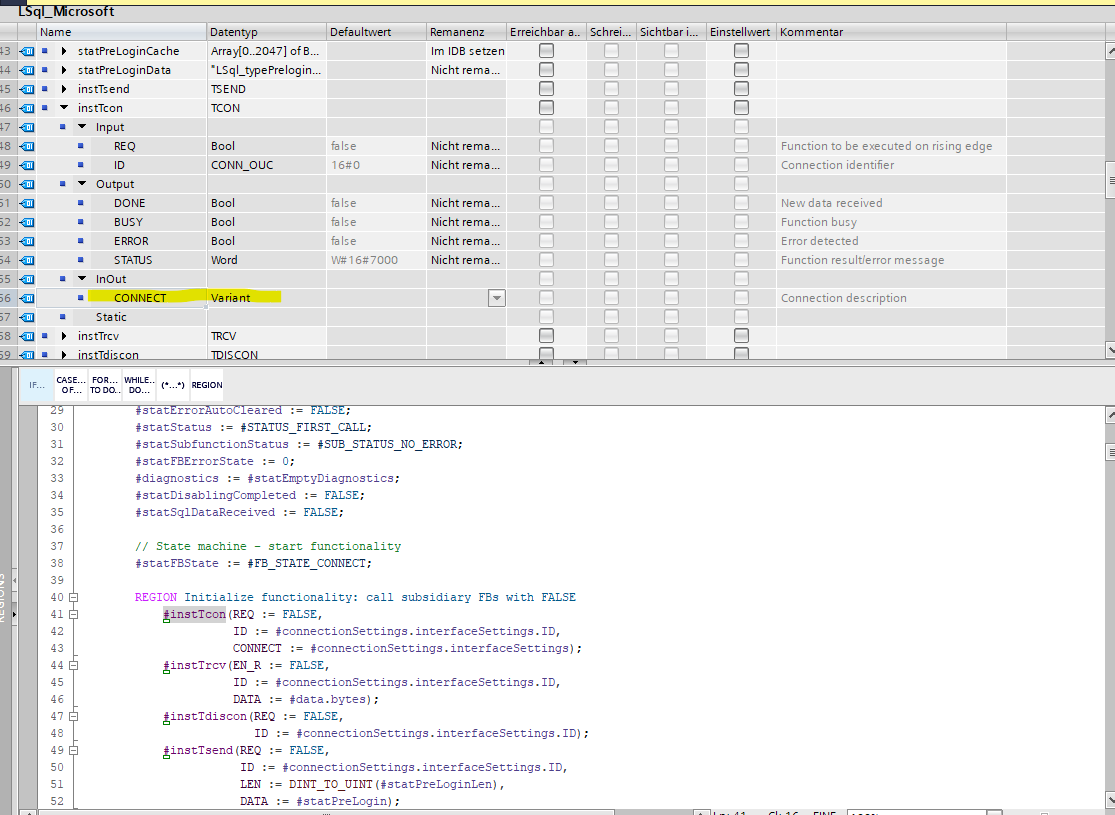Insert a FOR TO DO loop
This screenshot has width=1115, height=815.
pyautogui.click(x=103, y=384)
